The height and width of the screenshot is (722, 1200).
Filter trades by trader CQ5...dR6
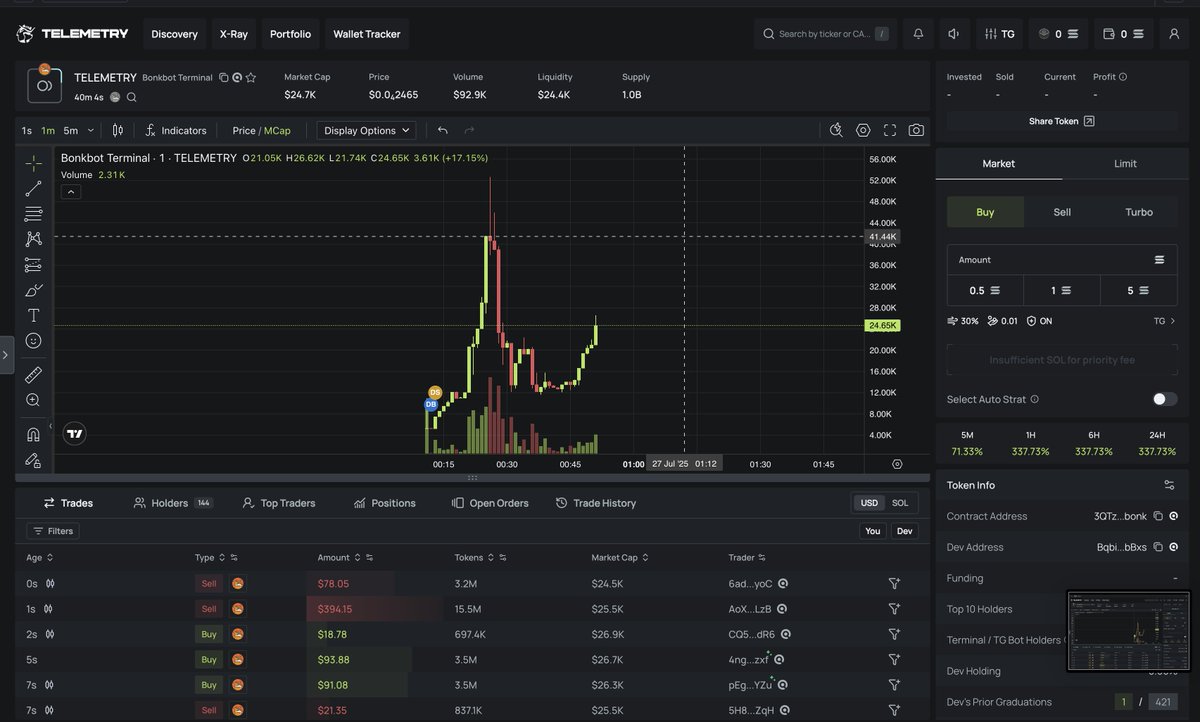894,634
